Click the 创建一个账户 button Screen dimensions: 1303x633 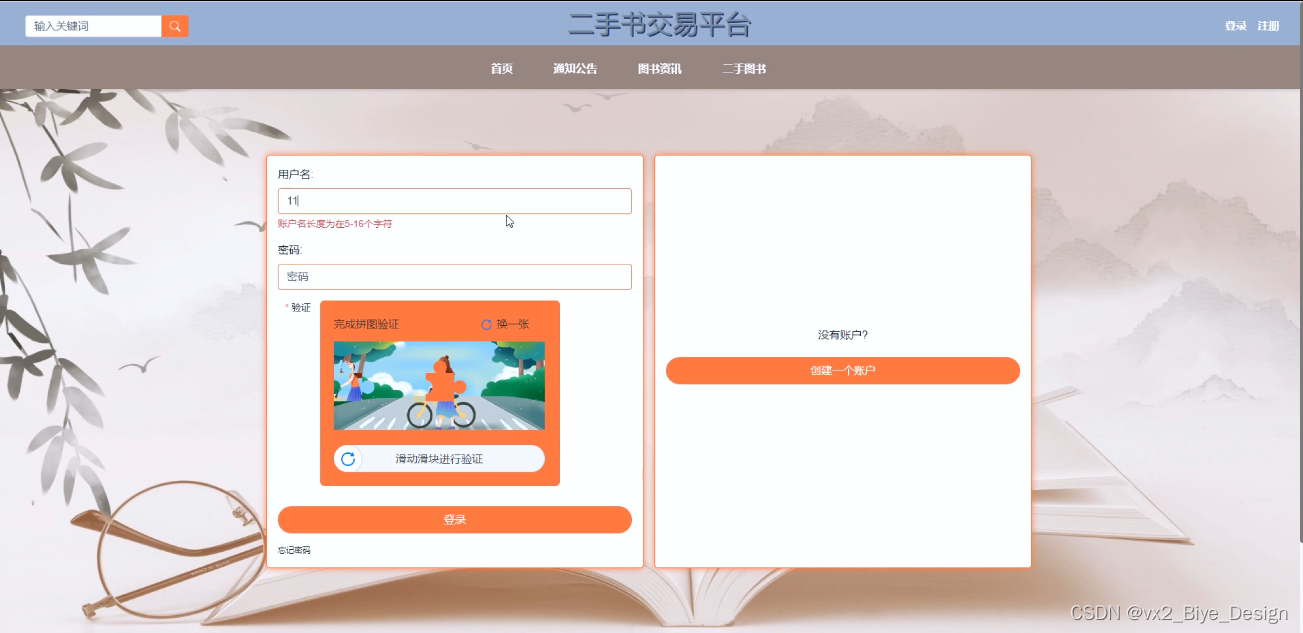[x=843, y=371]
